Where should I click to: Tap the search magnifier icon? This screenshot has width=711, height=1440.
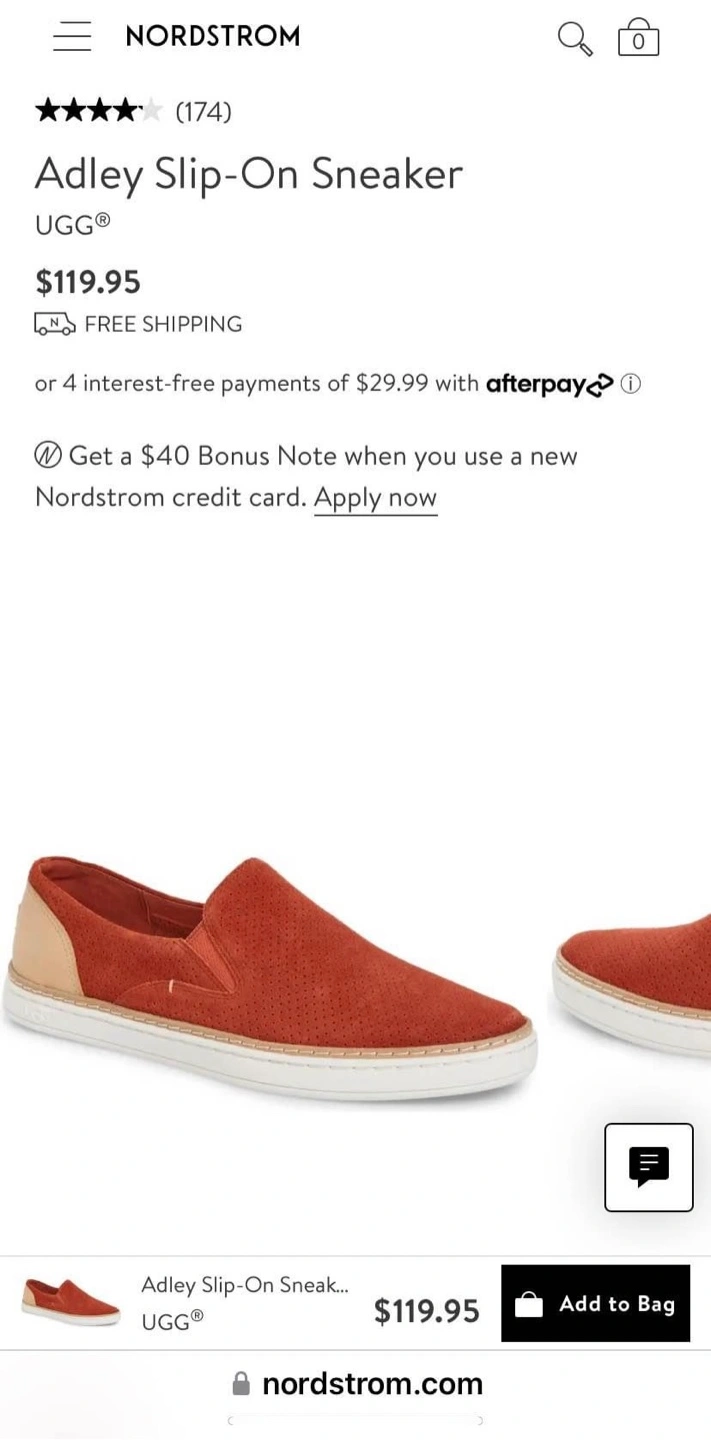pos(574,38)
